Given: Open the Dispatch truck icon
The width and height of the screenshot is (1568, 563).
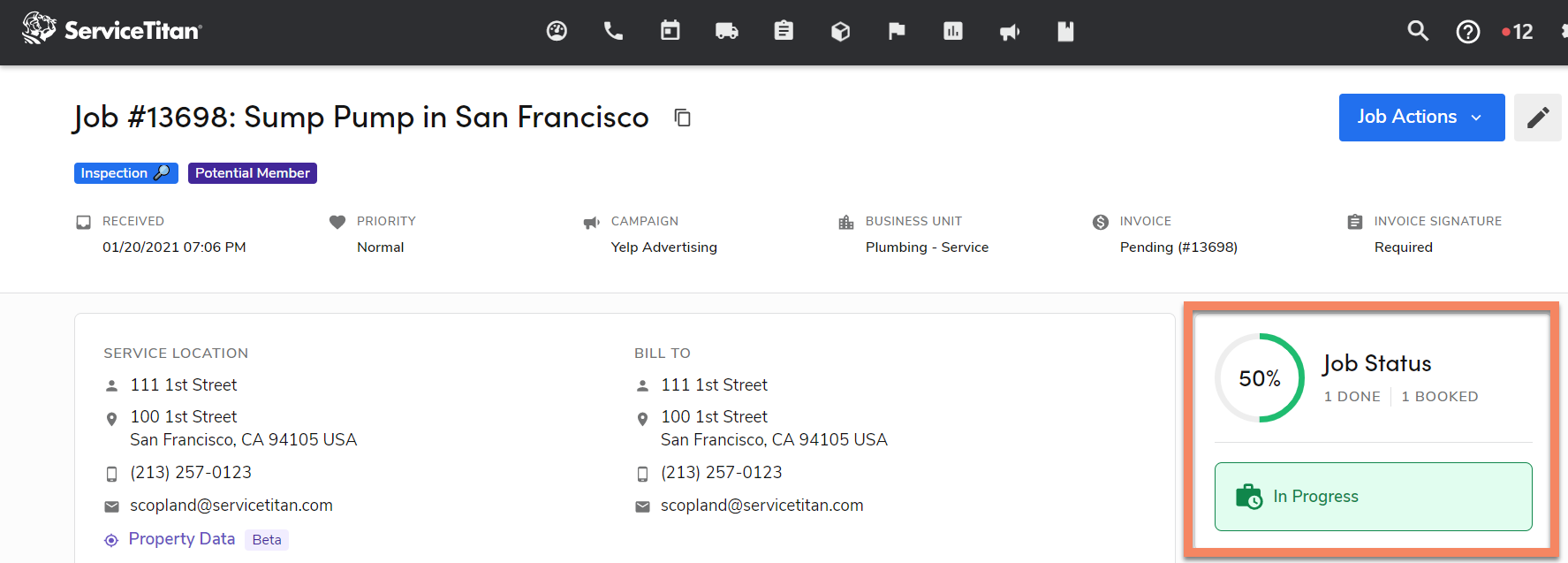Looking at the screenshot, I should 727,32.
